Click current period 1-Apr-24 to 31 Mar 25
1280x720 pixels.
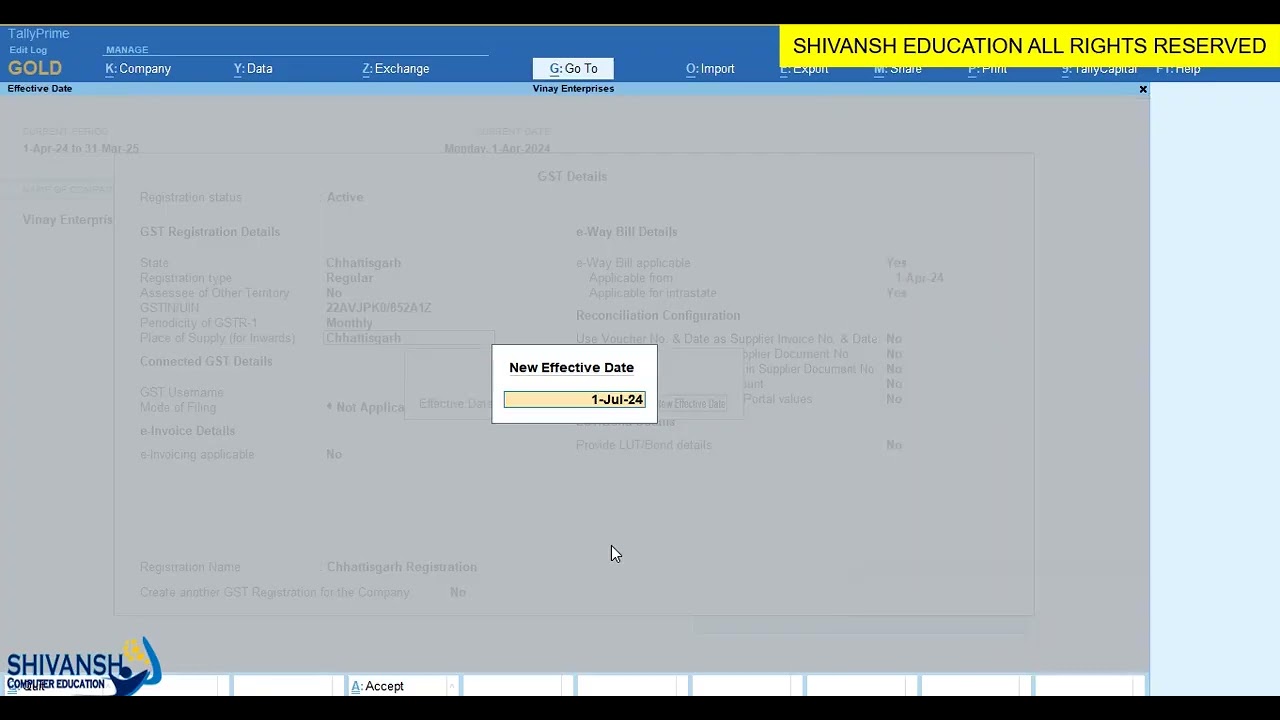[x=81, y=148]
